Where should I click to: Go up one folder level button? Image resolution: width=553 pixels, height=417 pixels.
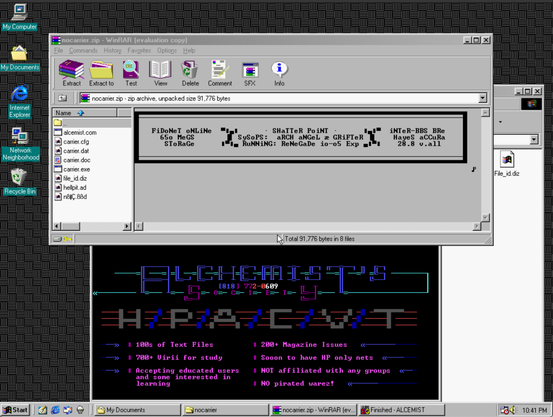pyautogui.click(x=62, y=98)
